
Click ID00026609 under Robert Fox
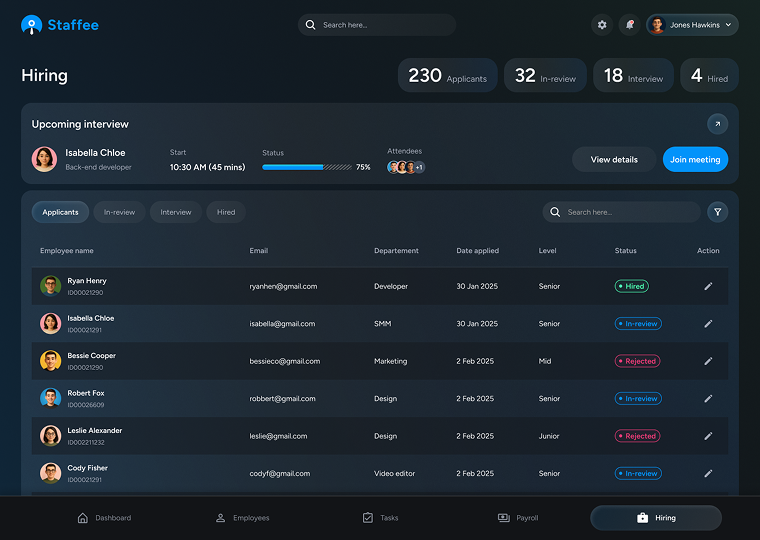click(86, 405)
